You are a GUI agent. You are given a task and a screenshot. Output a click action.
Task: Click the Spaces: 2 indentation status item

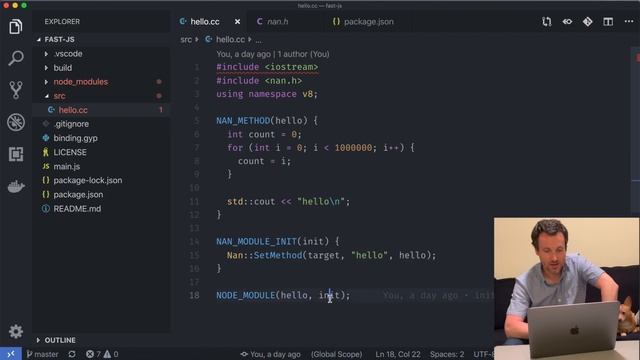click(447, 354)
